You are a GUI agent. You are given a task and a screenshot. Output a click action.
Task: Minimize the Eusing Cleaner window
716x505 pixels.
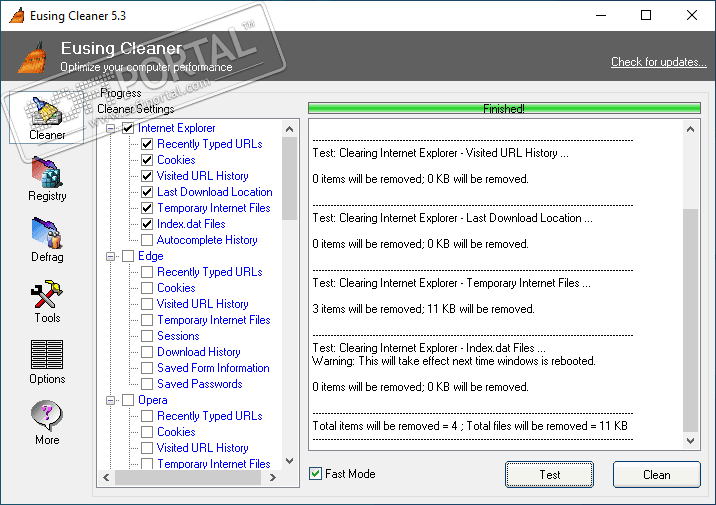[601, 16]
